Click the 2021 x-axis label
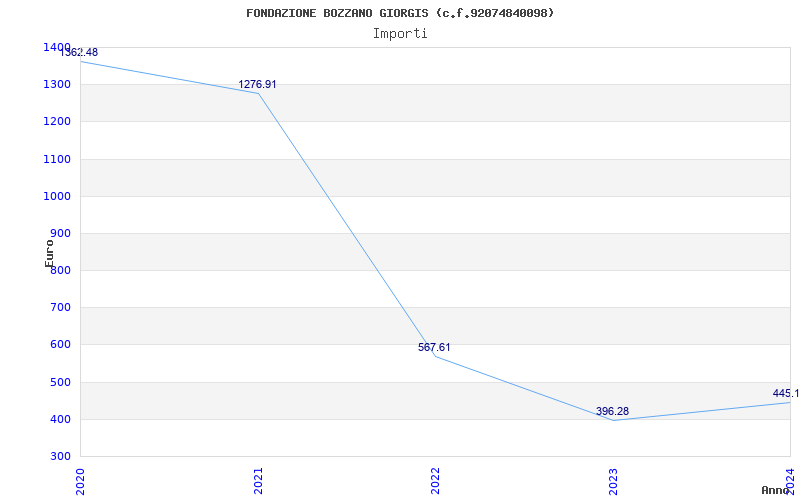 pyautogui.click(x=258, y=482)
